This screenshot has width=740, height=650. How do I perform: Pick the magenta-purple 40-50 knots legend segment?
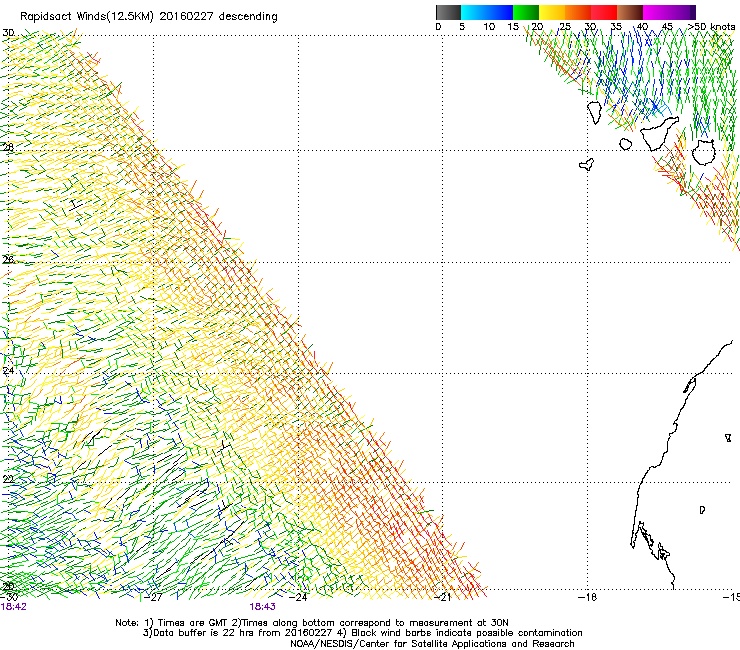coord(669,12)
